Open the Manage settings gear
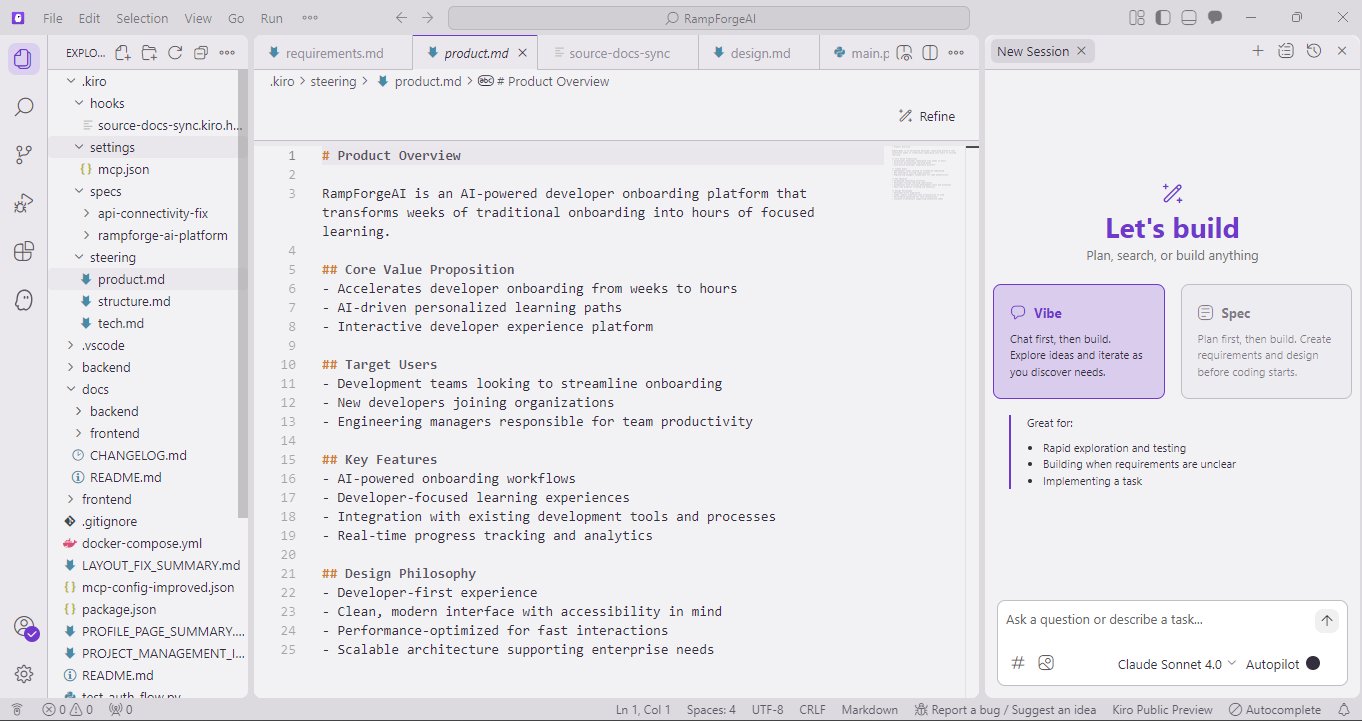This screenshot has width=1362, height=721. [24, 674]
